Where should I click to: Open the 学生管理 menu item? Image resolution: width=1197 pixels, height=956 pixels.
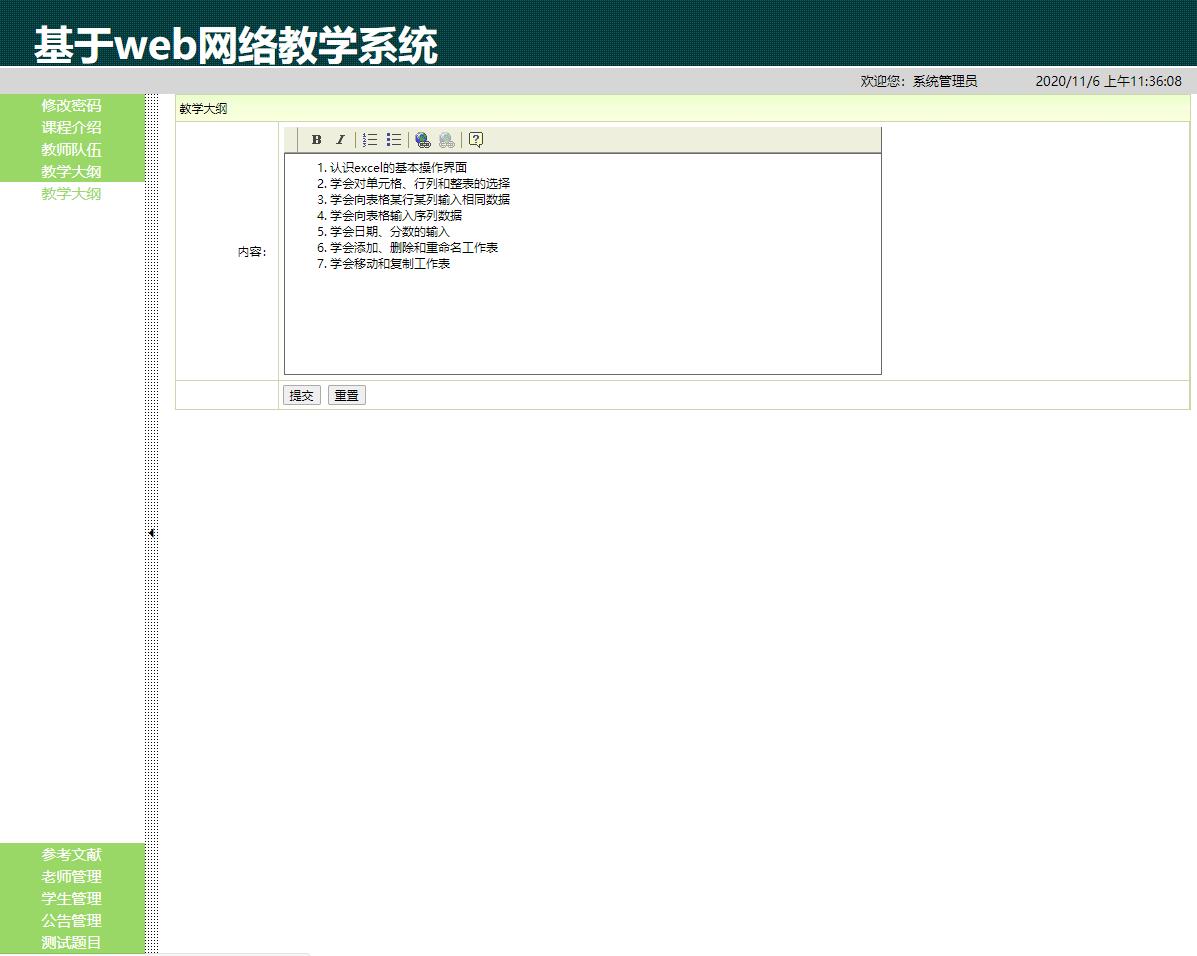pos(71,898)
